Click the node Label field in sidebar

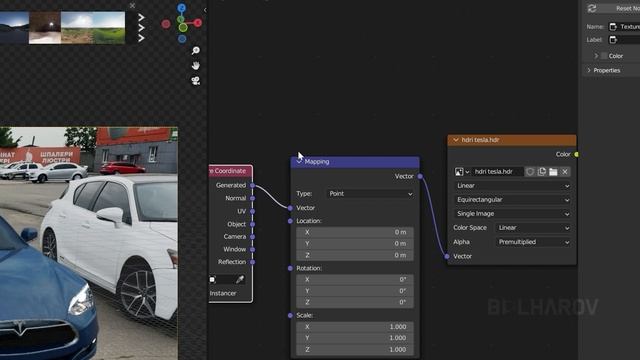[x=624, y=40]
